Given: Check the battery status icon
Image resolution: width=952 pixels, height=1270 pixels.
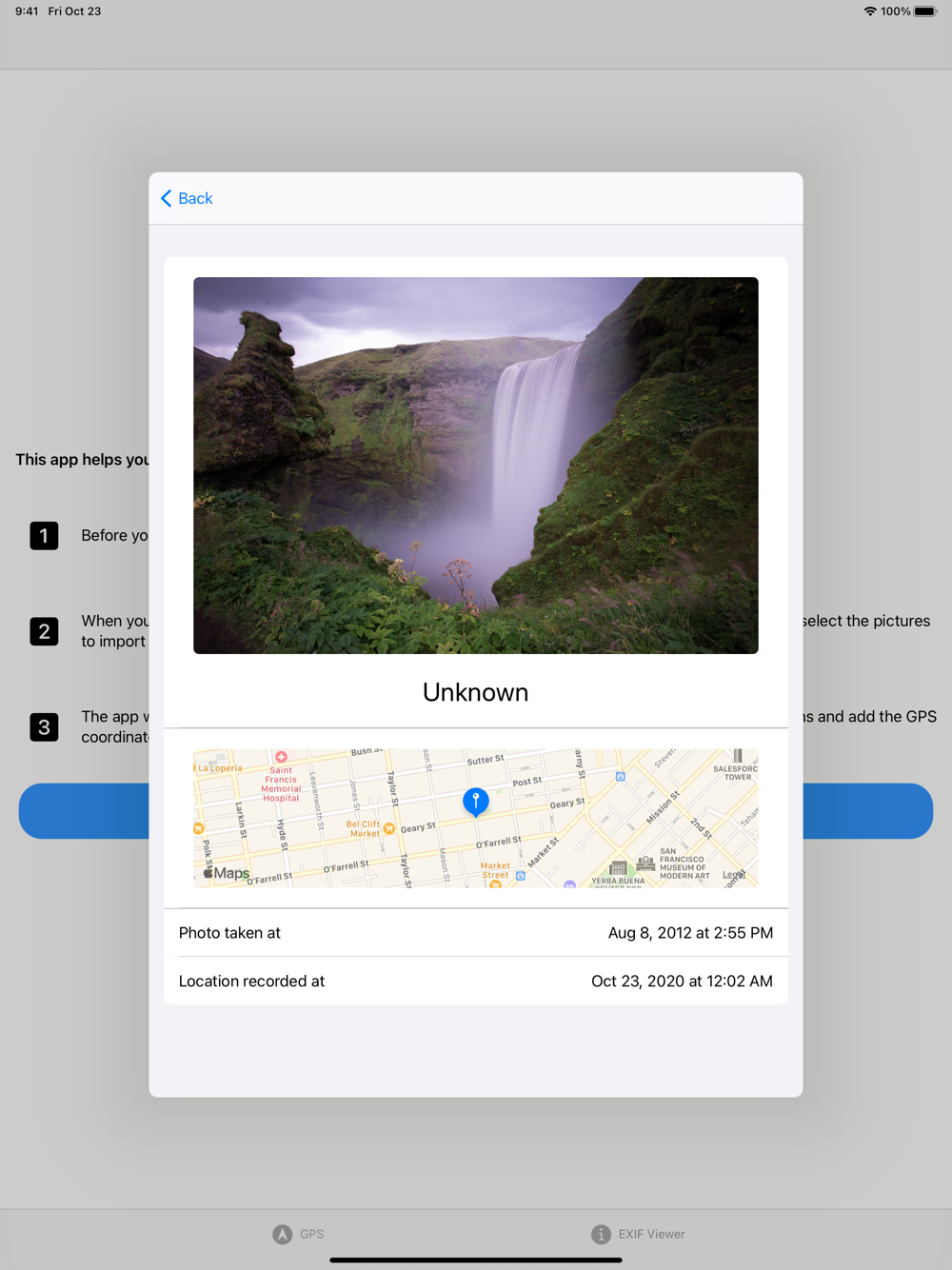Looking at the screenshot, I should click(x=925, y=11).
